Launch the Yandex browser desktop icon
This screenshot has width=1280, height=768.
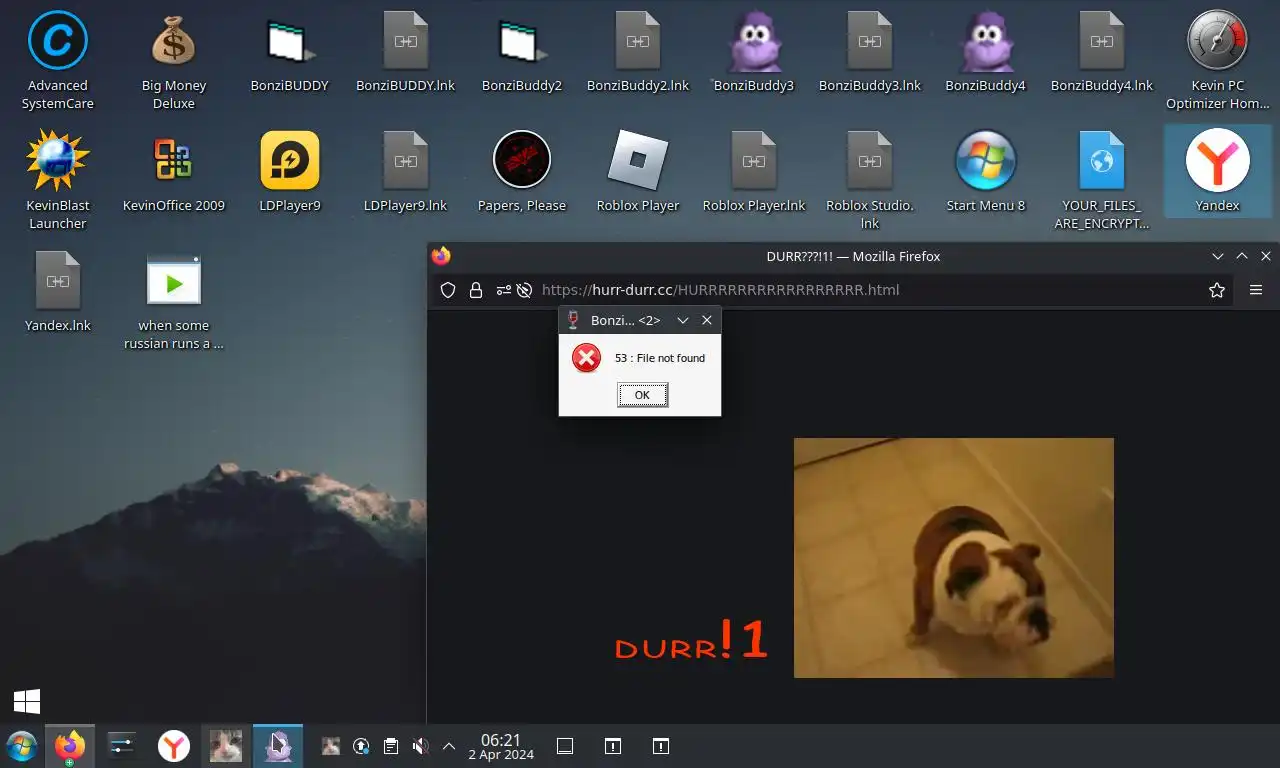tap(1218, 172)
